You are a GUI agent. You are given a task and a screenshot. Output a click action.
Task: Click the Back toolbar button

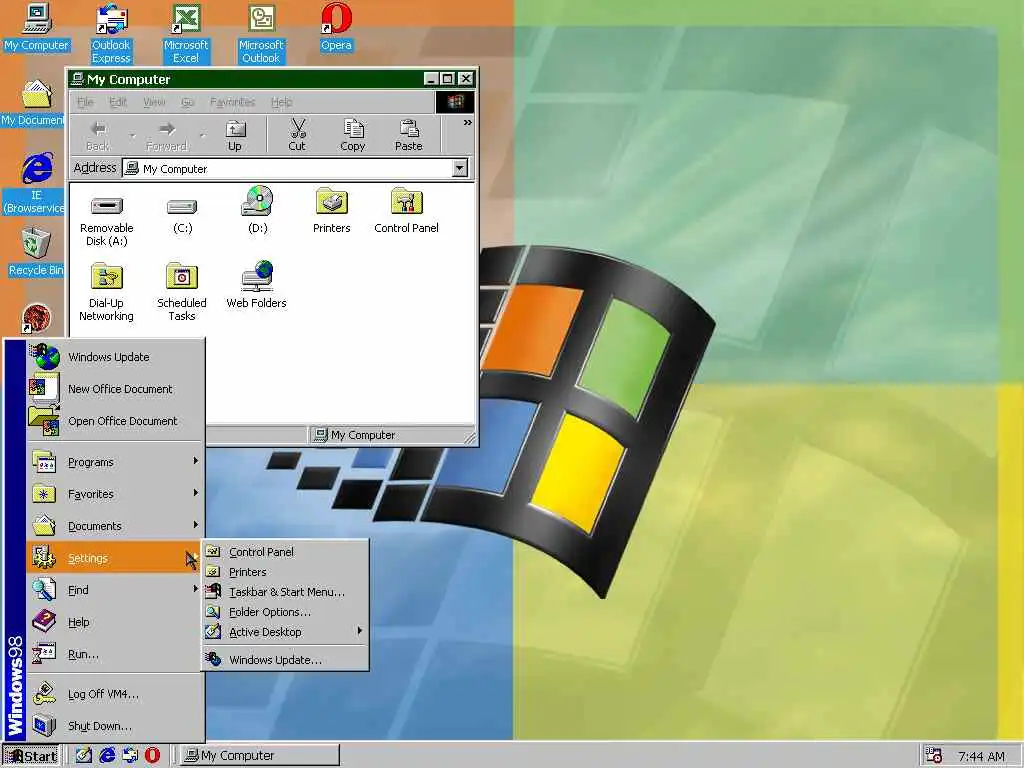point(98,136)
